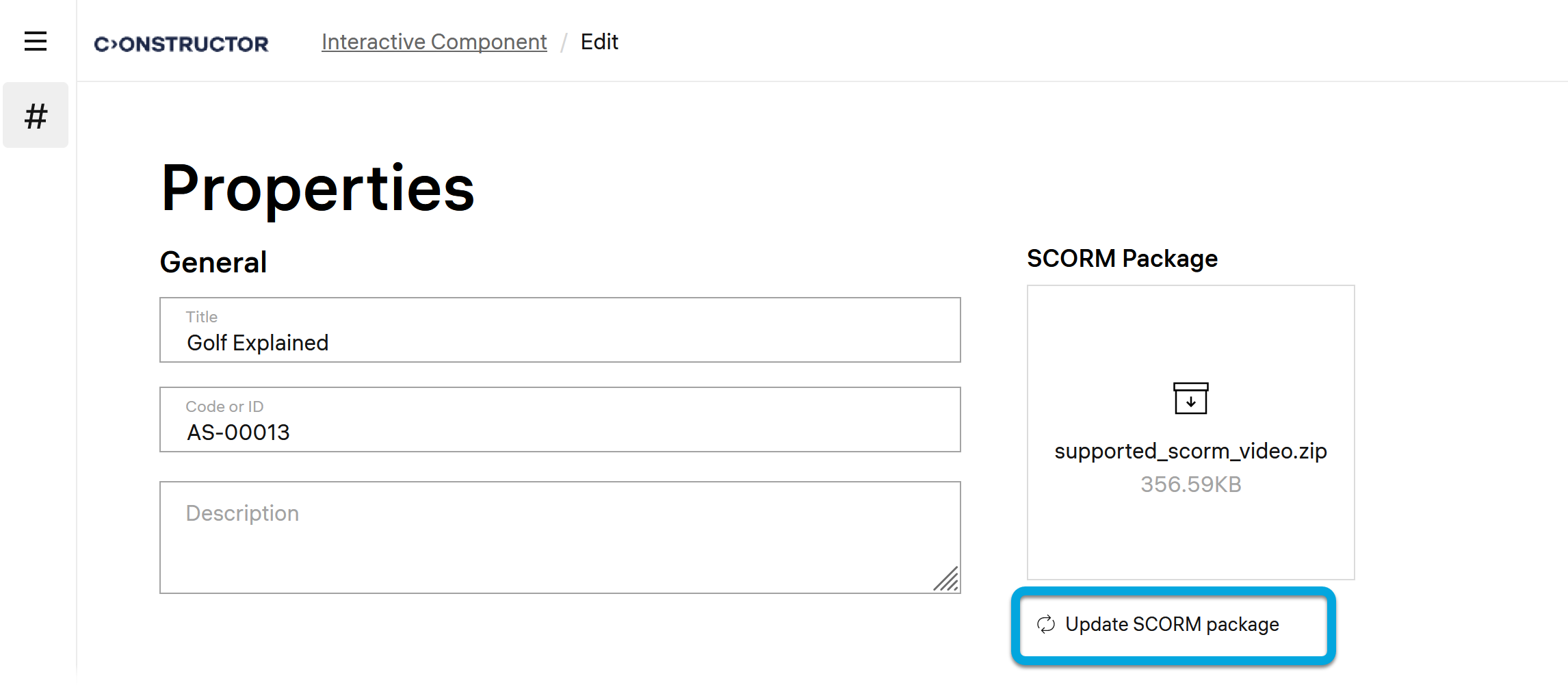Click the refresh icon beside Update SCORM package
The height and width of the screenshot is (685, 1568).
point(1046,624)
